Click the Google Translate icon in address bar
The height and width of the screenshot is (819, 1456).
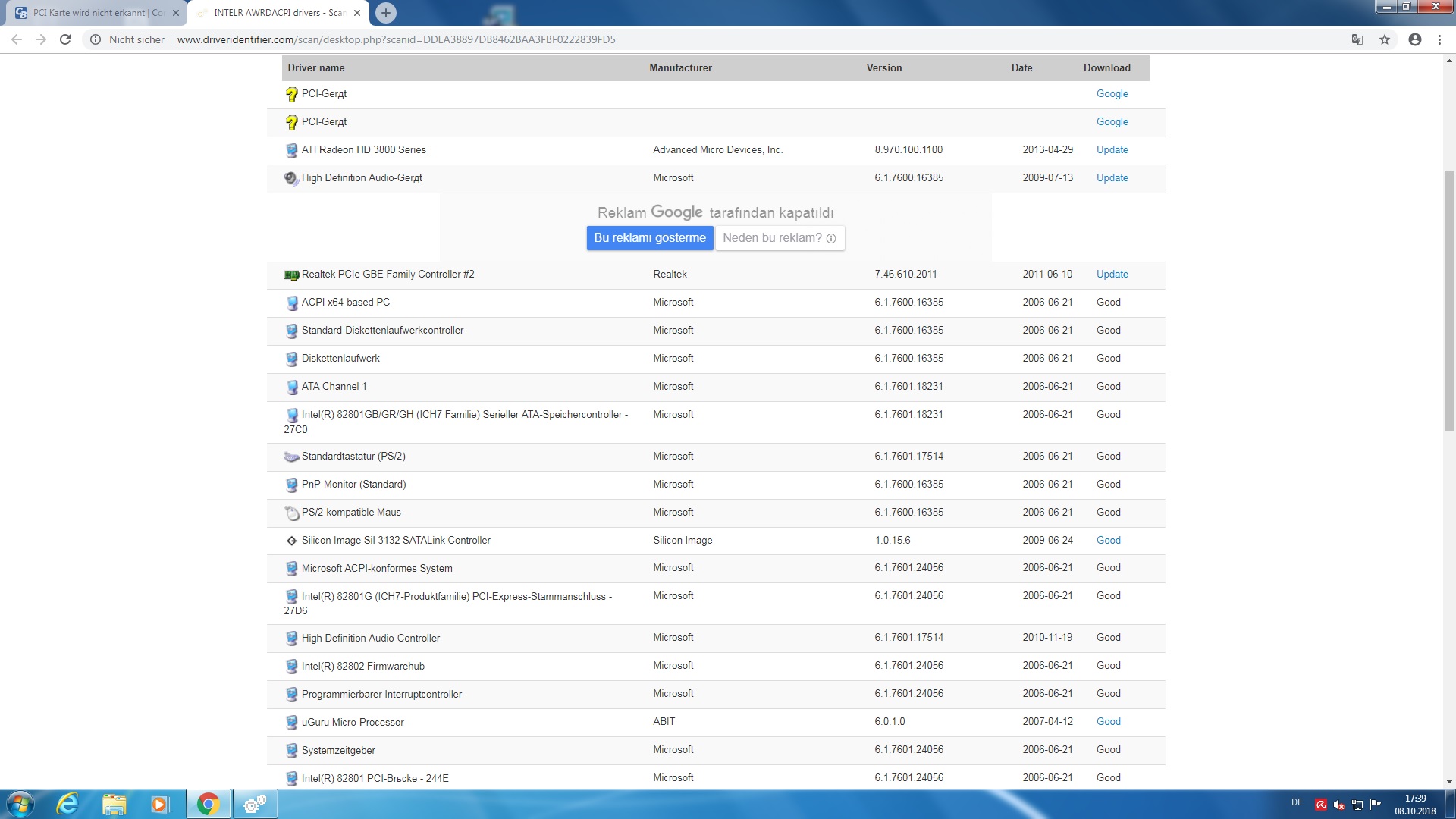[1357, 39]
